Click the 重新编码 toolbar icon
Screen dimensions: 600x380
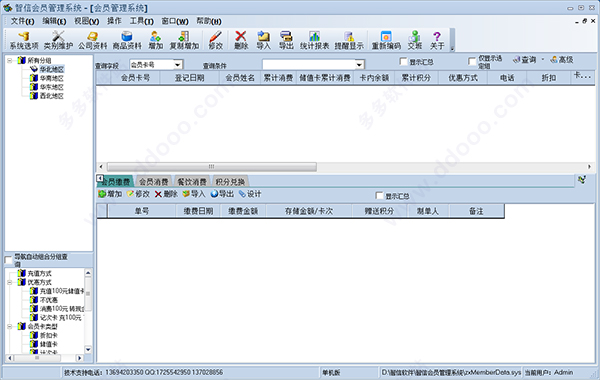coord(386,40)
